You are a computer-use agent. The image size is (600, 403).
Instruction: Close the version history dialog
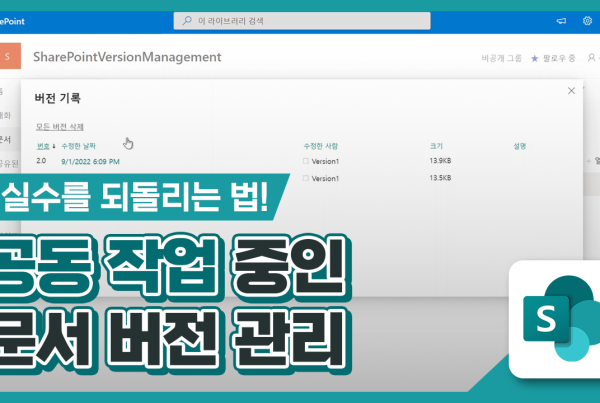(571, 91)
